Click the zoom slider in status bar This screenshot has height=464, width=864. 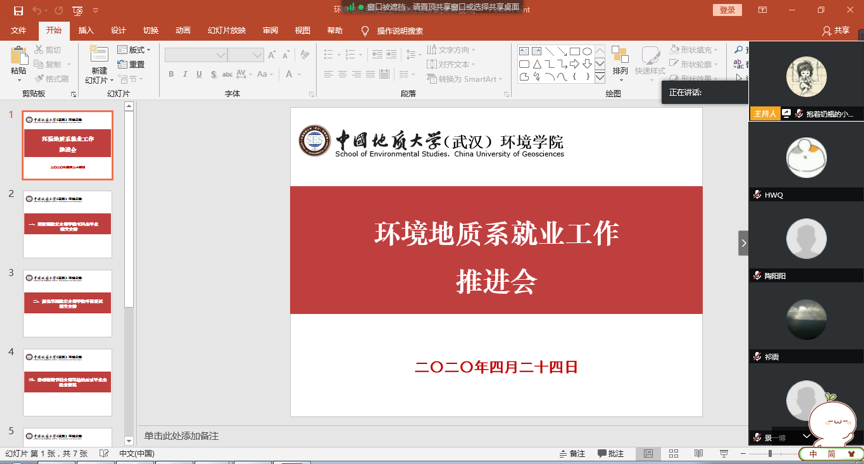tap(770, 454)
